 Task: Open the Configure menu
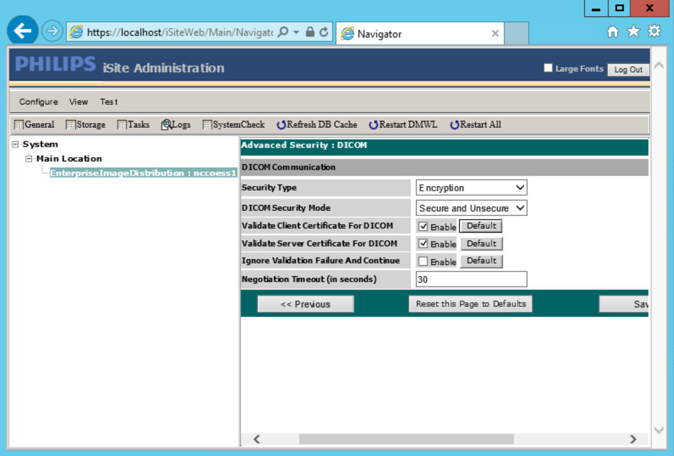click(38, 102)
